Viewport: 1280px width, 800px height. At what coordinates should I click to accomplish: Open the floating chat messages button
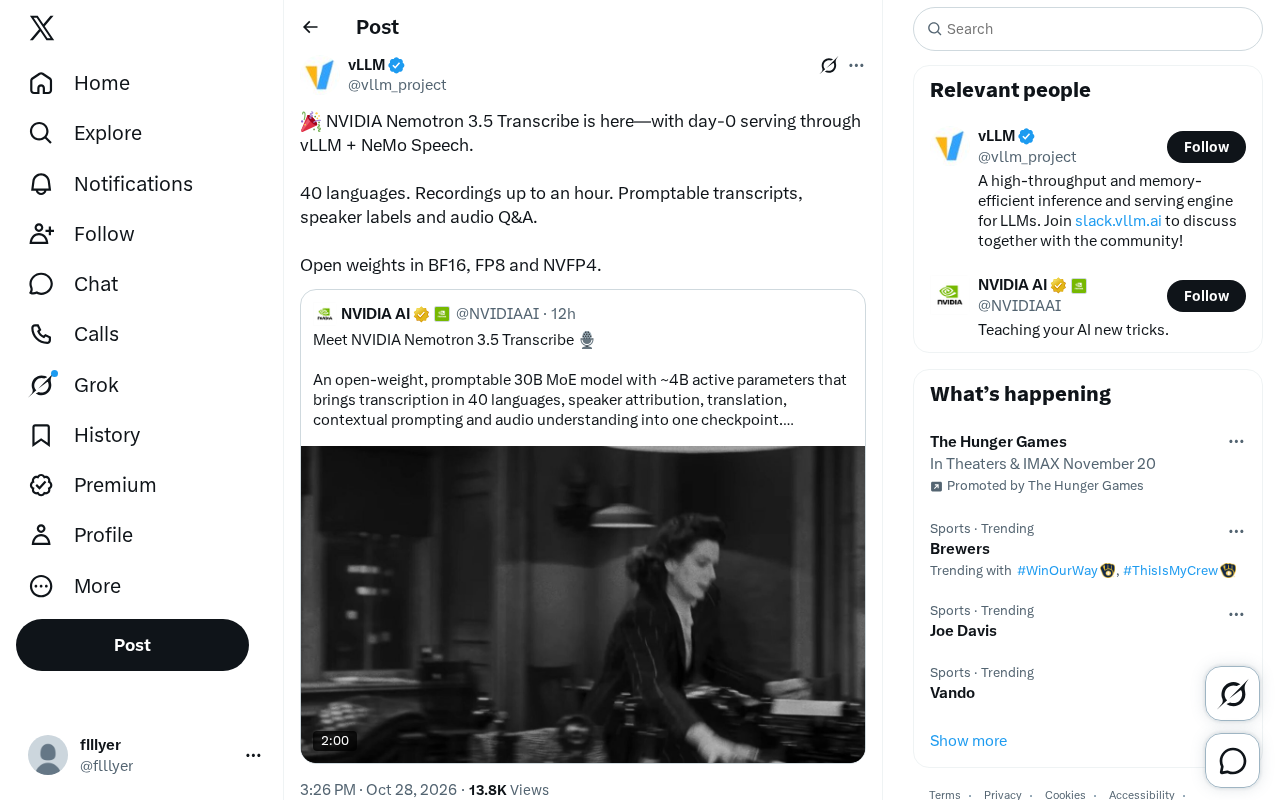point(1232,761)
